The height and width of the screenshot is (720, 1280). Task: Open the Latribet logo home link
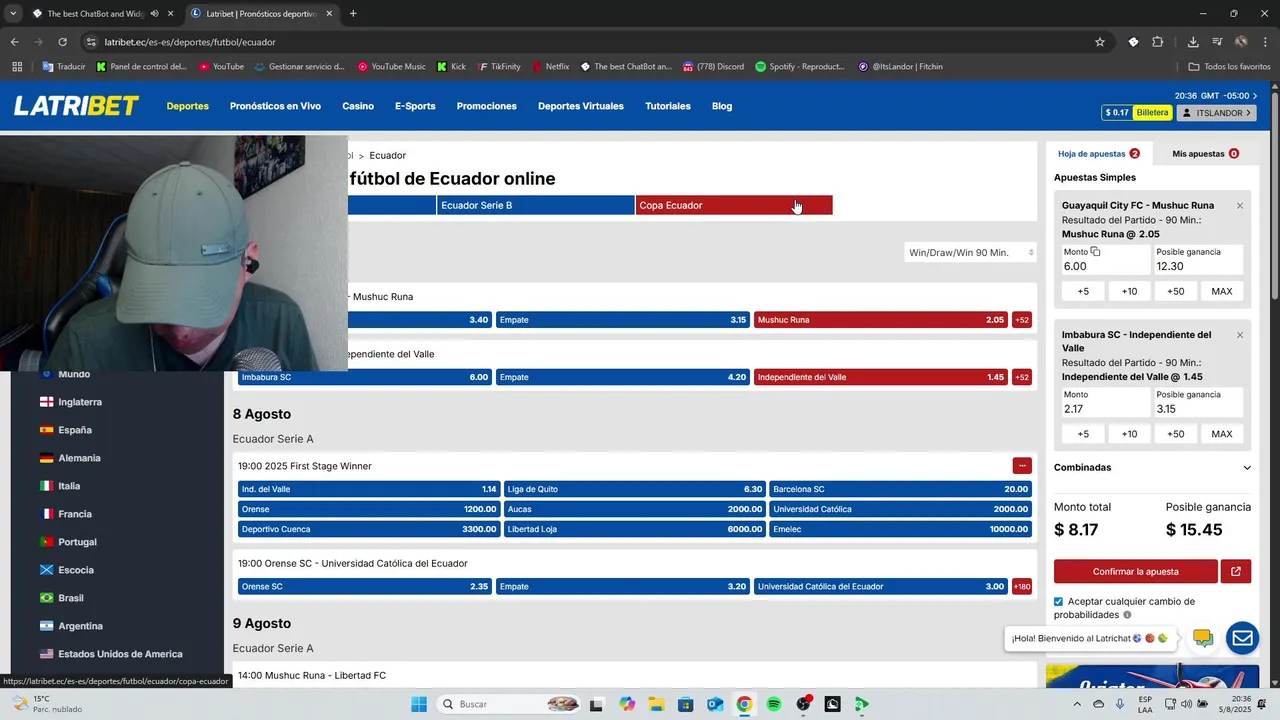[76, 106]
